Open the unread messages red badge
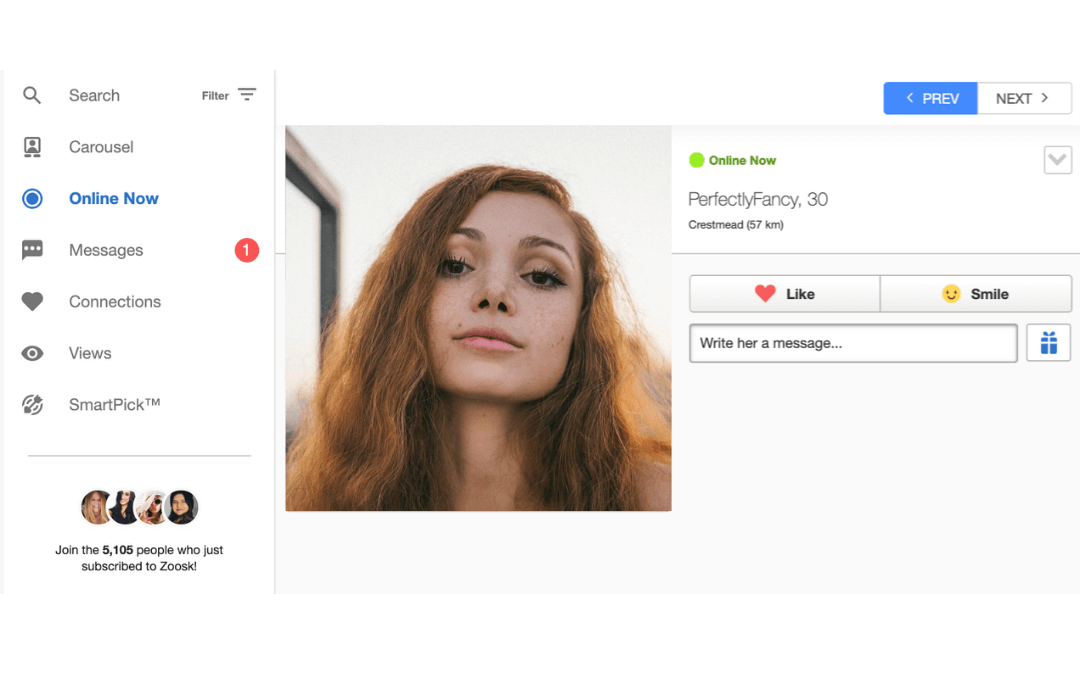1080x700 pixels. 247,250
